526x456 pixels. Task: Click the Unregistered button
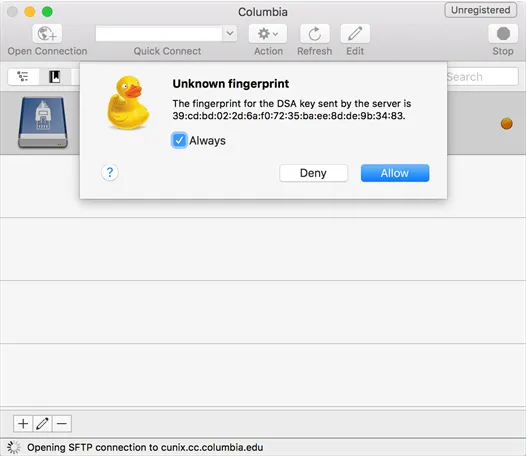(x=480, y=10)
